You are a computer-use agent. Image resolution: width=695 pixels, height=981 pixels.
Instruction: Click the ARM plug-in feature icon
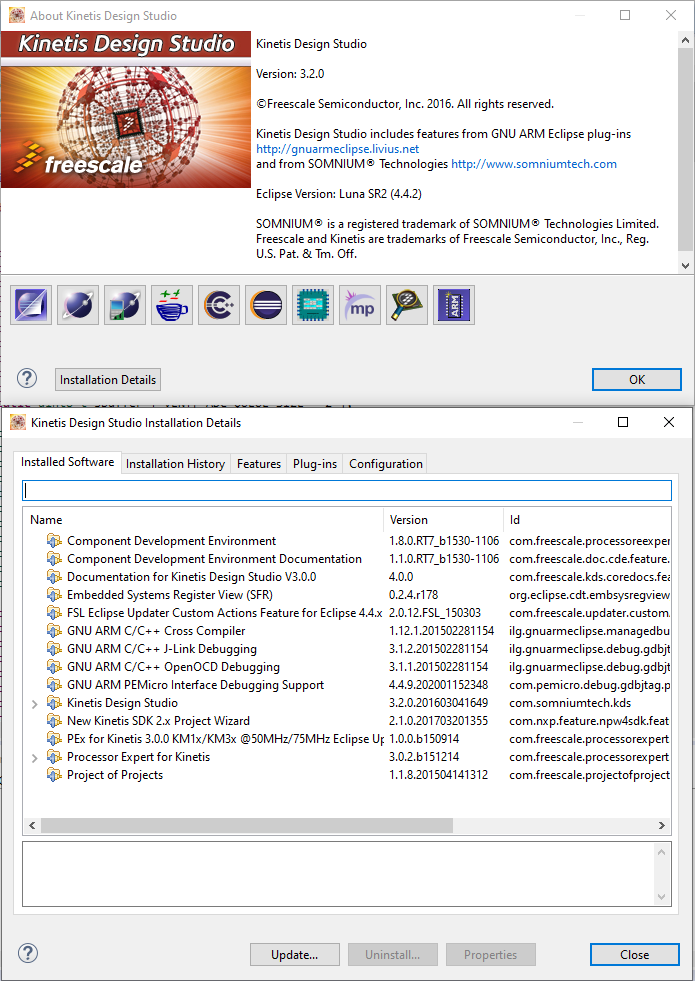coord(454,305)
